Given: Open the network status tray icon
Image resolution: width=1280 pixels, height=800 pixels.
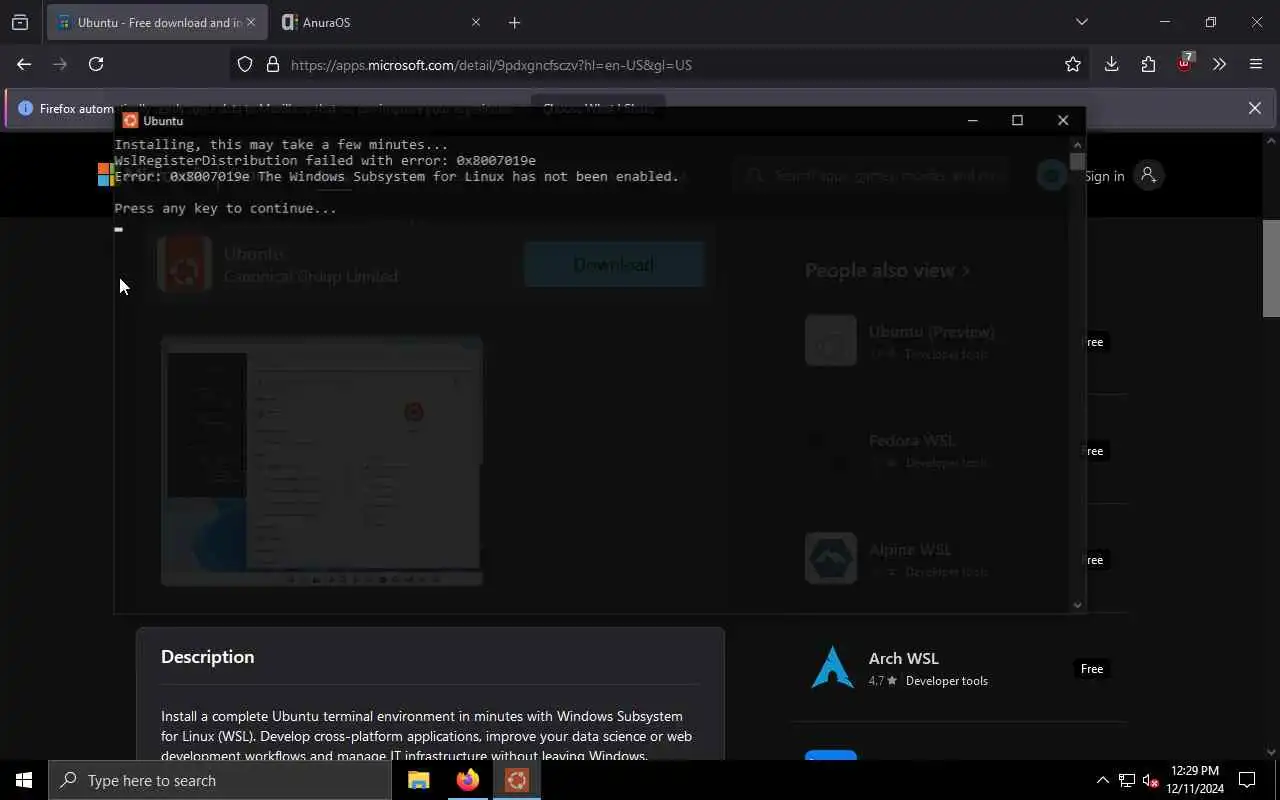Looking at the screenshot, I should 1127,780.
